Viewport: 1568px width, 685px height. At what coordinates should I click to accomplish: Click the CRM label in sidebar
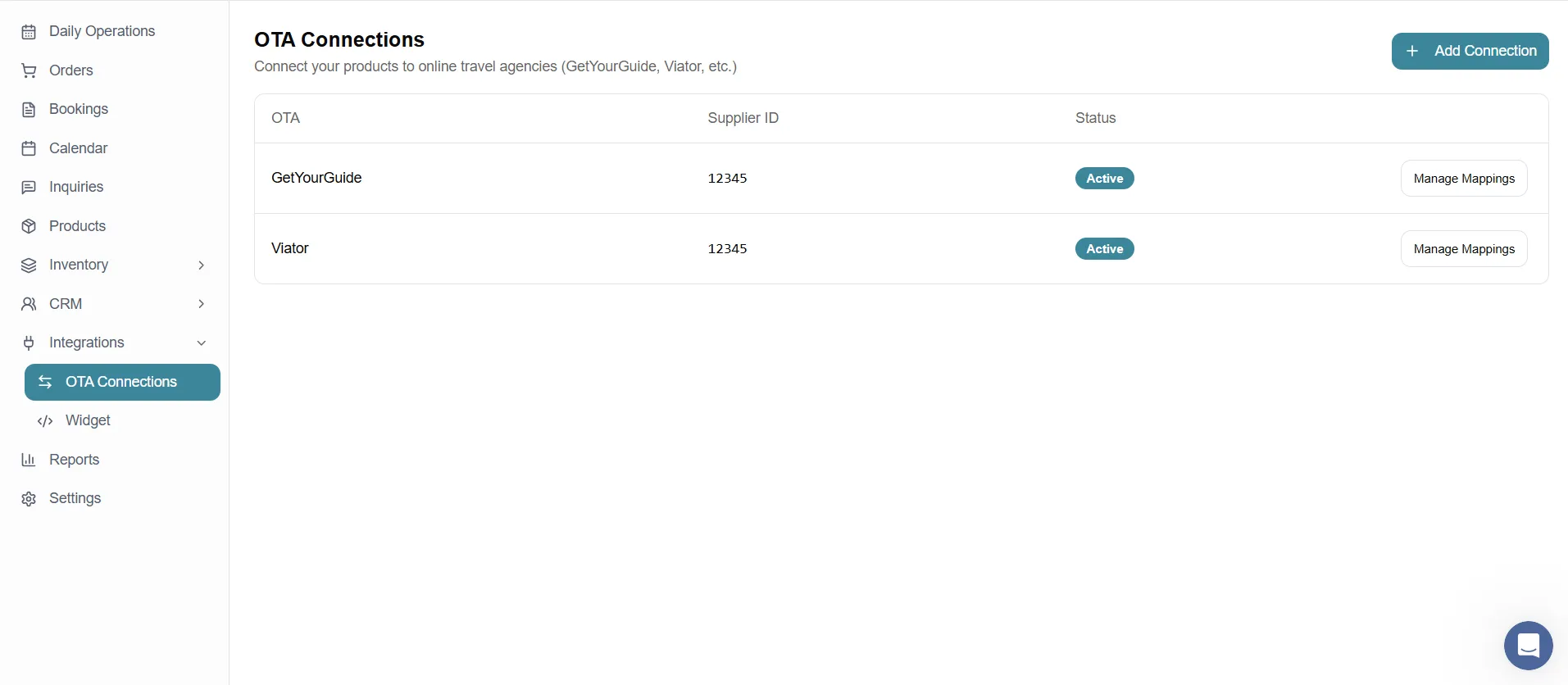click(66, 304)
